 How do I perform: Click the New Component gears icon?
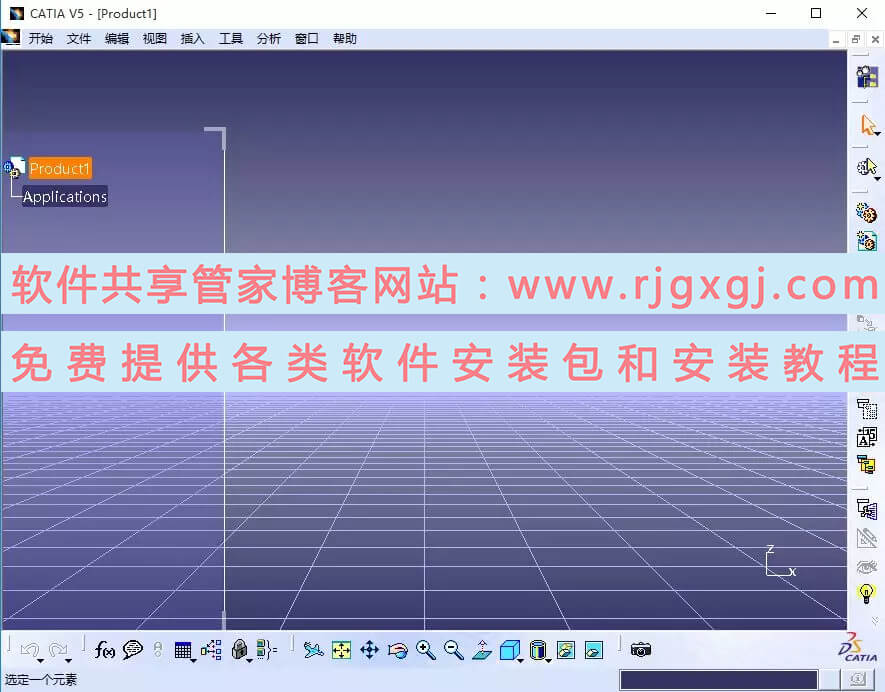[x=866, y=213]
